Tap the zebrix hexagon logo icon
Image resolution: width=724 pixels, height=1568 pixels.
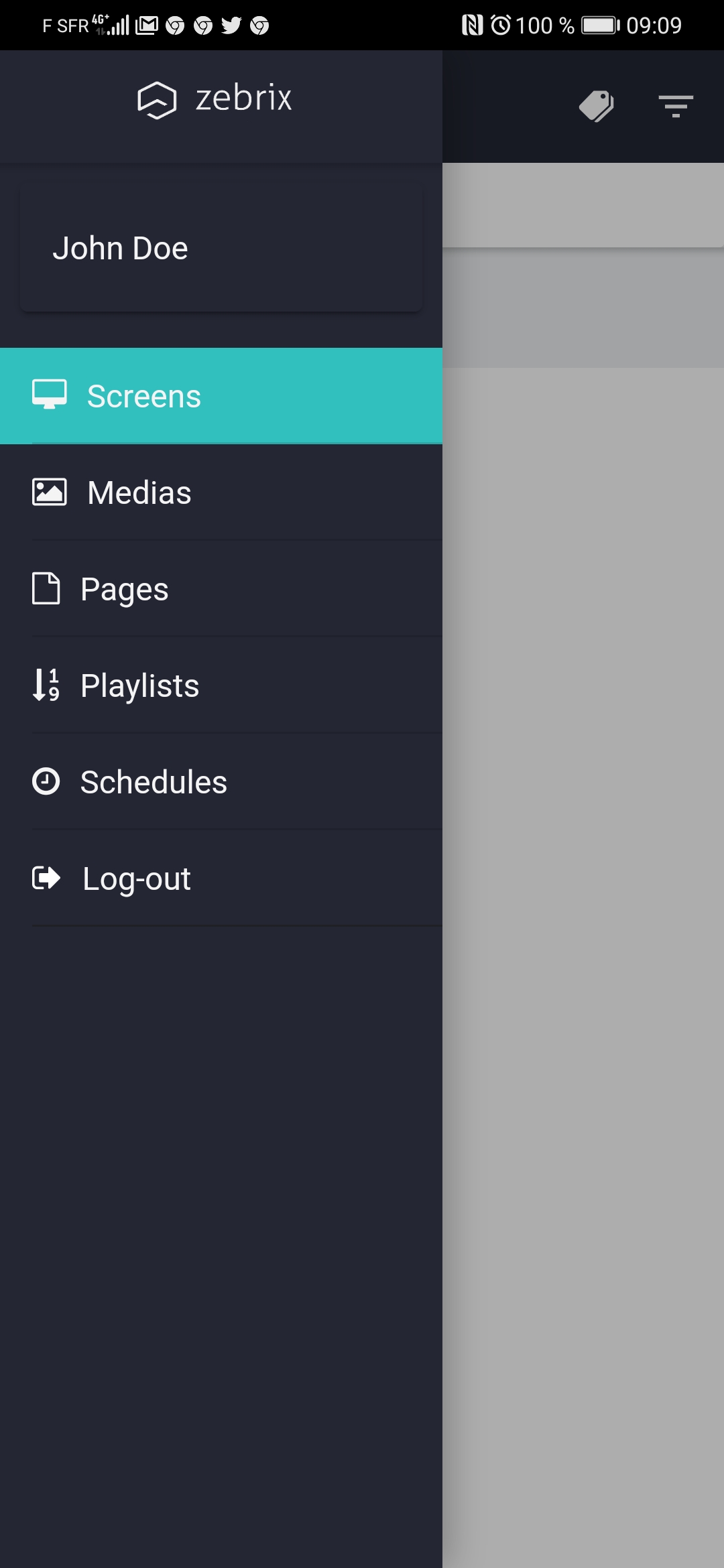coord(157,100)
